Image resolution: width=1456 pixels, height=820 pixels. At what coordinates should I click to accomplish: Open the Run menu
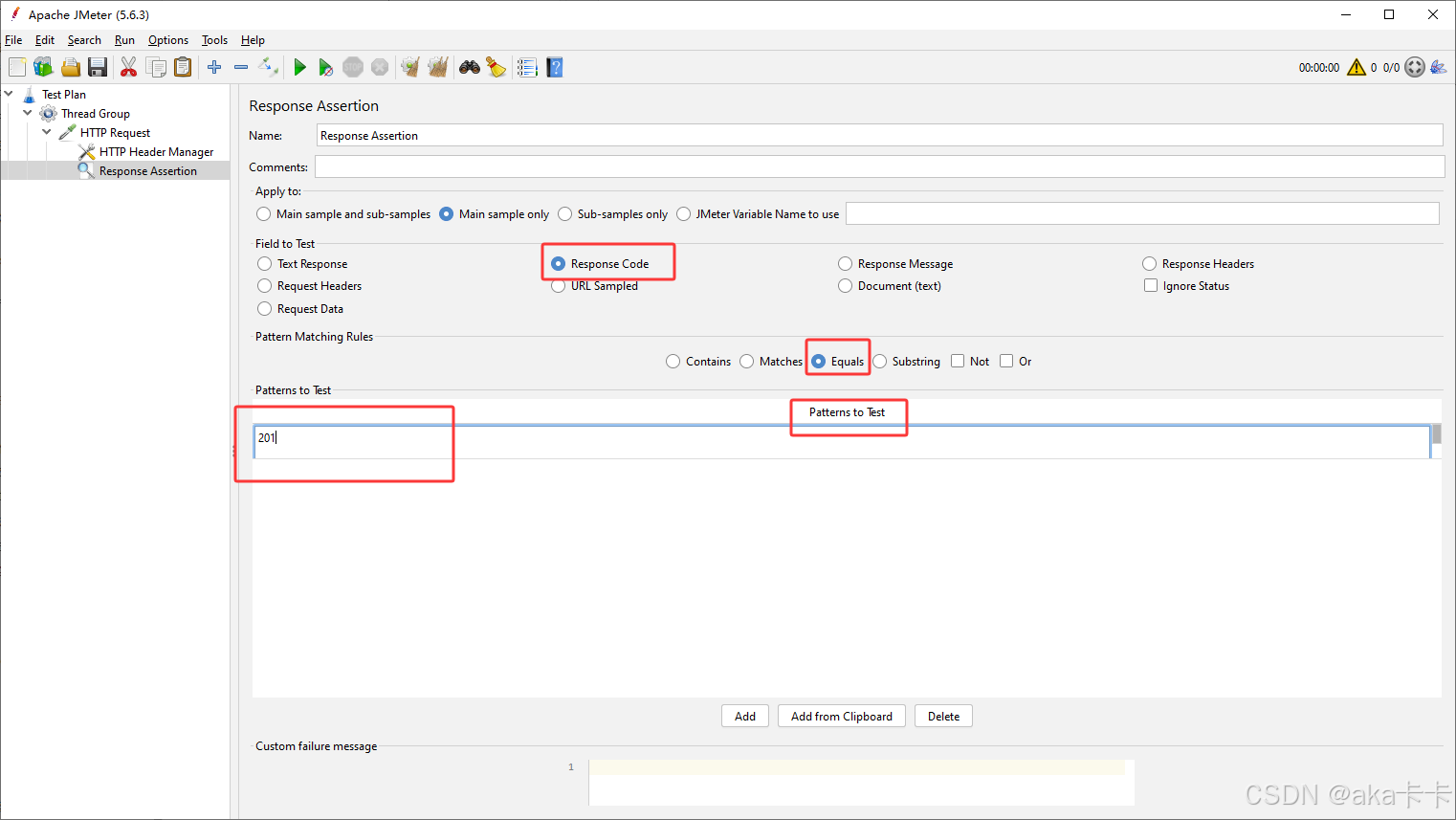pyautogui.click(x=124, y=40)
